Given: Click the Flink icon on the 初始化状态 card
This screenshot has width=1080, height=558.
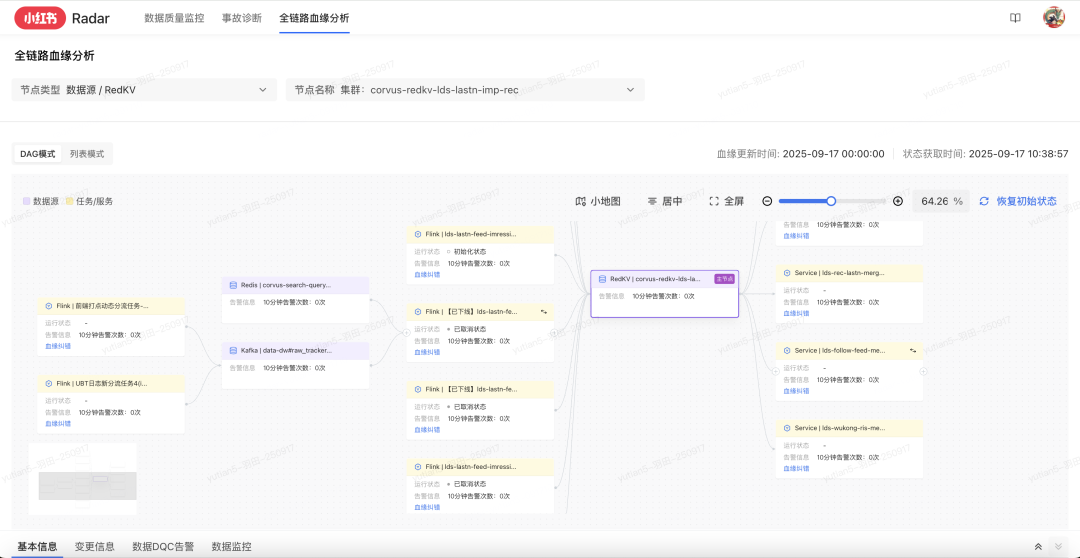Looking at the screenshot, I should [418, 234].
